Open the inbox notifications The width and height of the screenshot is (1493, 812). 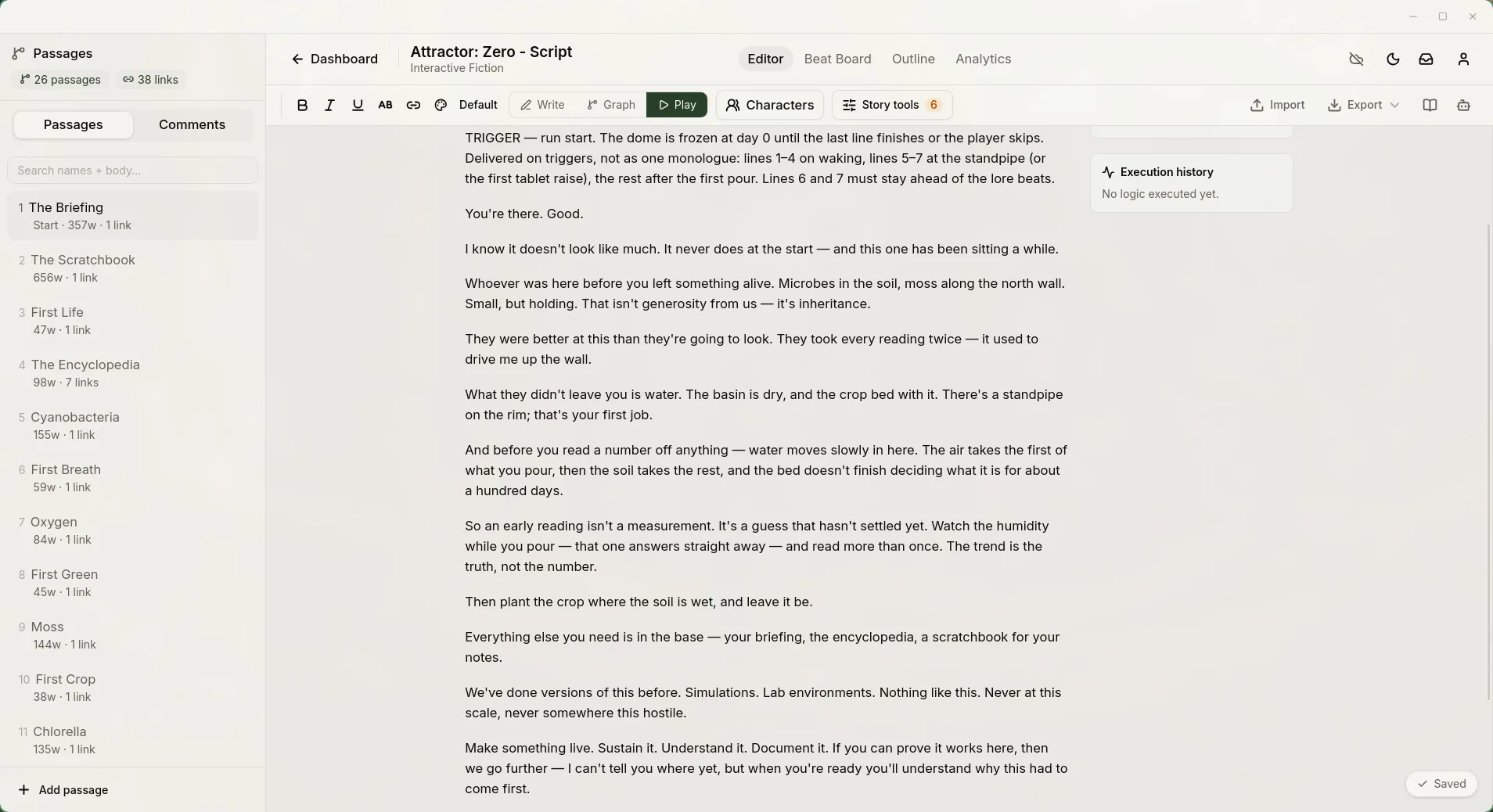click(1426, 59)
